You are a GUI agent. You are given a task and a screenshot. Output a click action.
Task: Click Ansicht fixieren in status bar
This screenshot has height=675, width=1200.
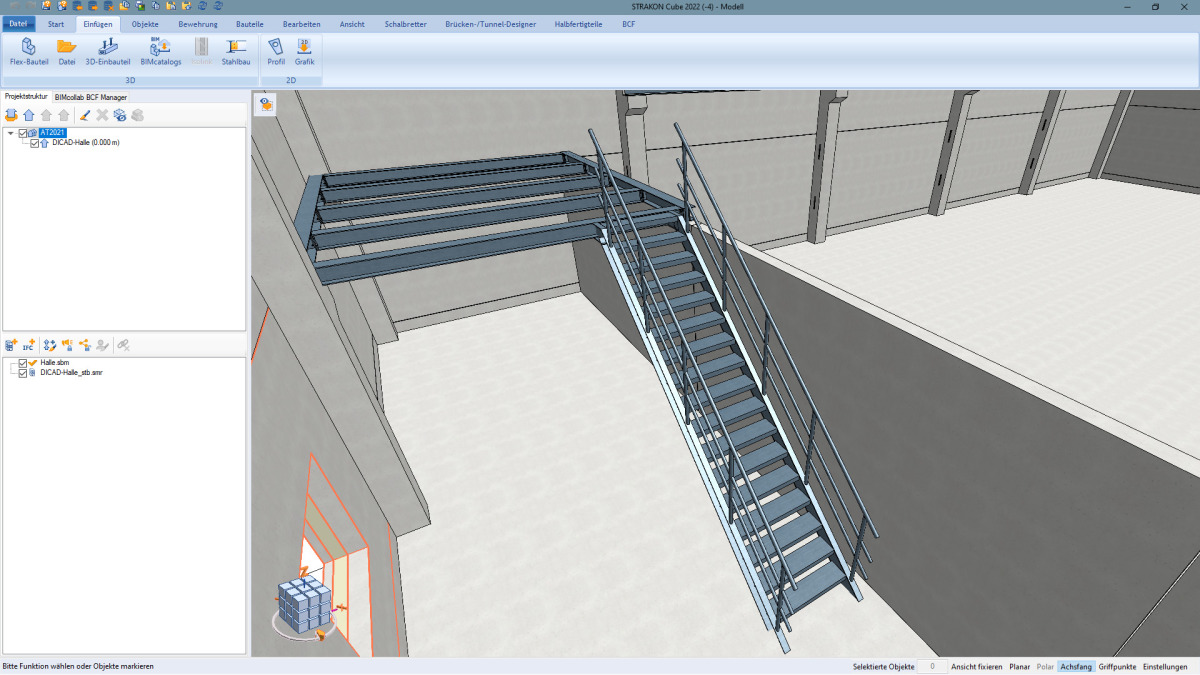[x=977, y=666]
